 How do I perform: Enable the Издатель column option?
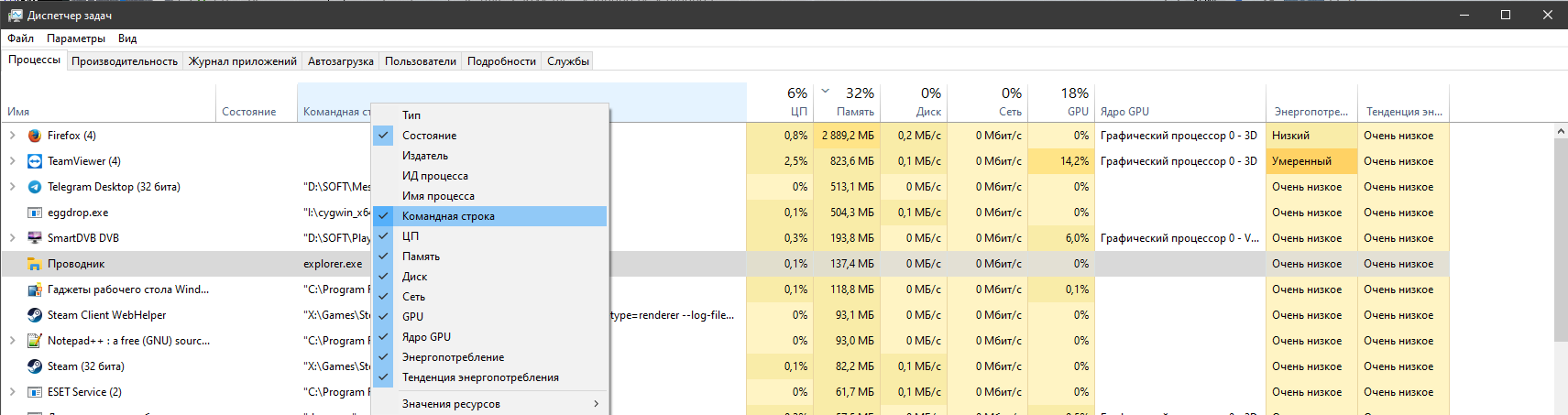[x=425, y=156]
